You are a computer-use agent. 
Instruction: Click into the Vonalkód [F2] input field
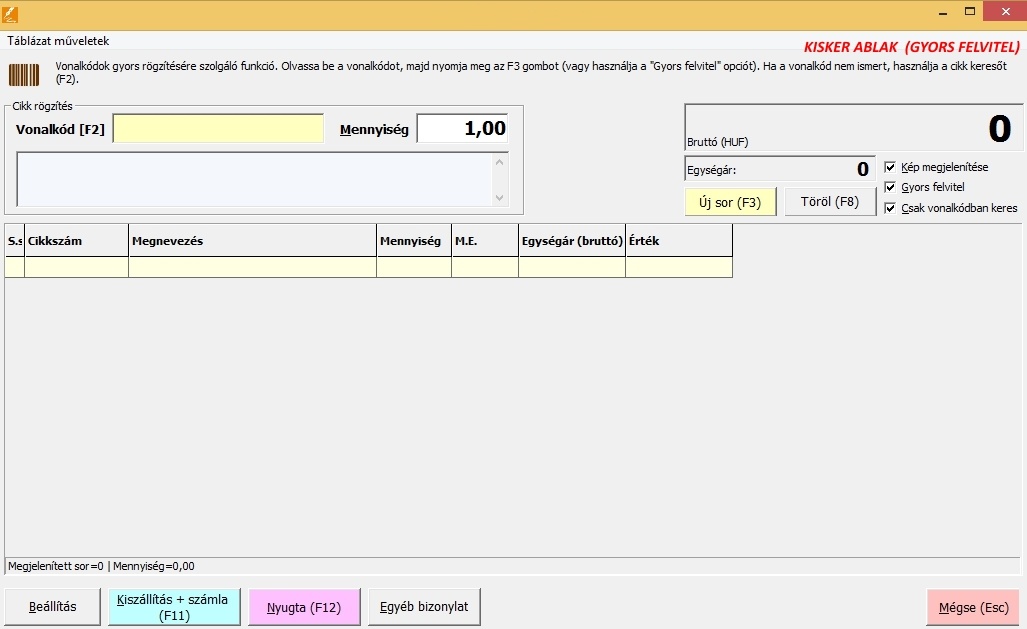click(x=218, y=129)
